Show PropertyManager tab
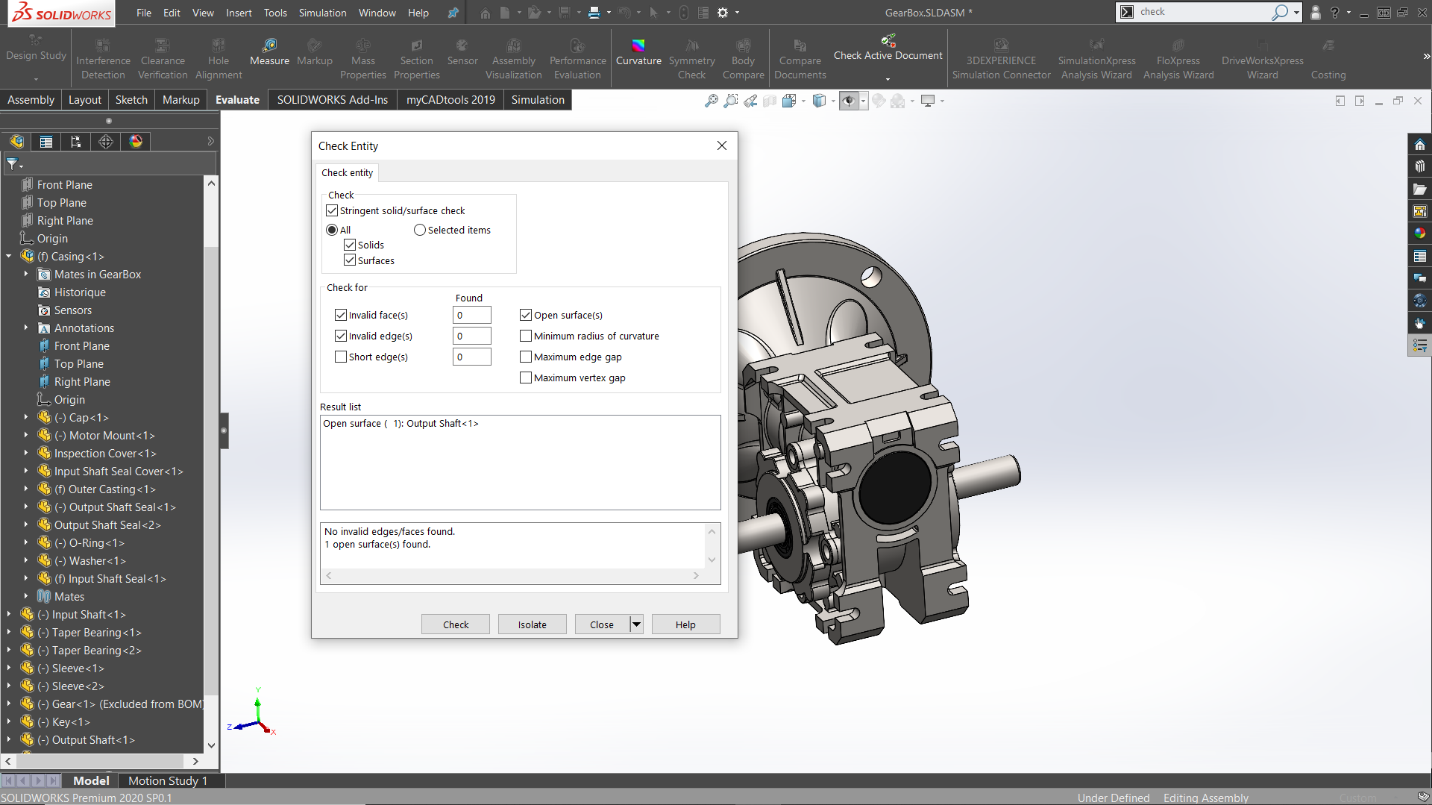 pyautogui.click(x=46, y=142)
